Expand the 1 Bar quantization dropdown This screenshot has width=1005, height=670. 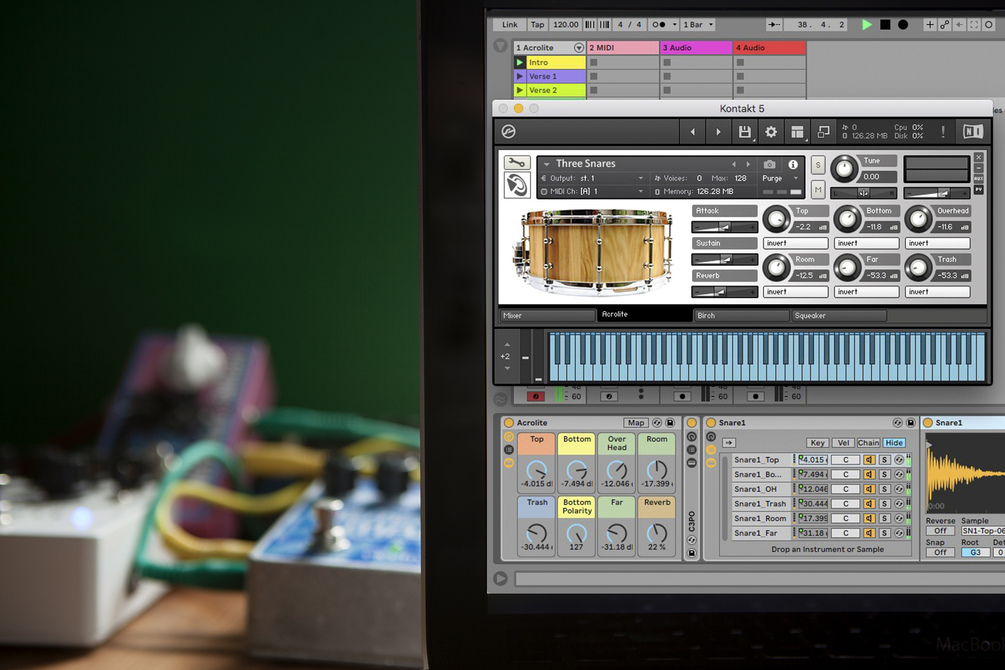pyautogui.click(x=697, y=24)
